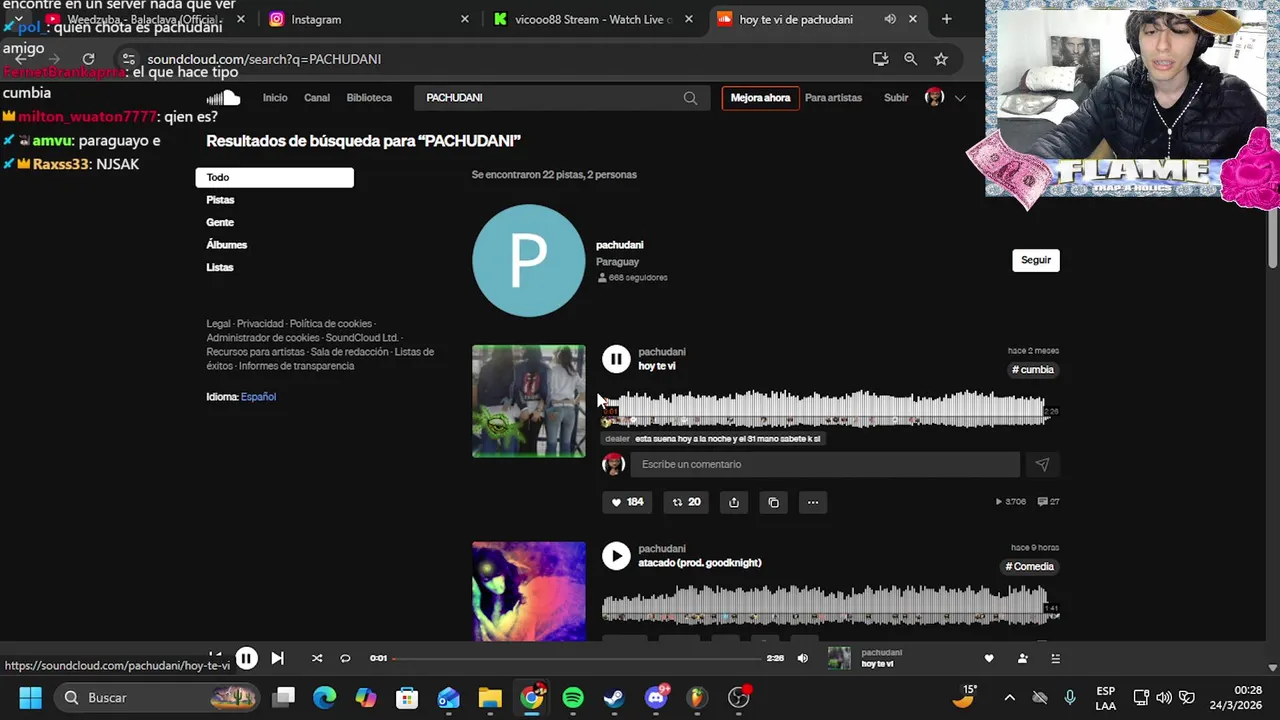Repost 'hoy te vi' with the 20 button
The width and height of the screenshot is (1280, 720).
pyautogui.click(x=686, y=502)
